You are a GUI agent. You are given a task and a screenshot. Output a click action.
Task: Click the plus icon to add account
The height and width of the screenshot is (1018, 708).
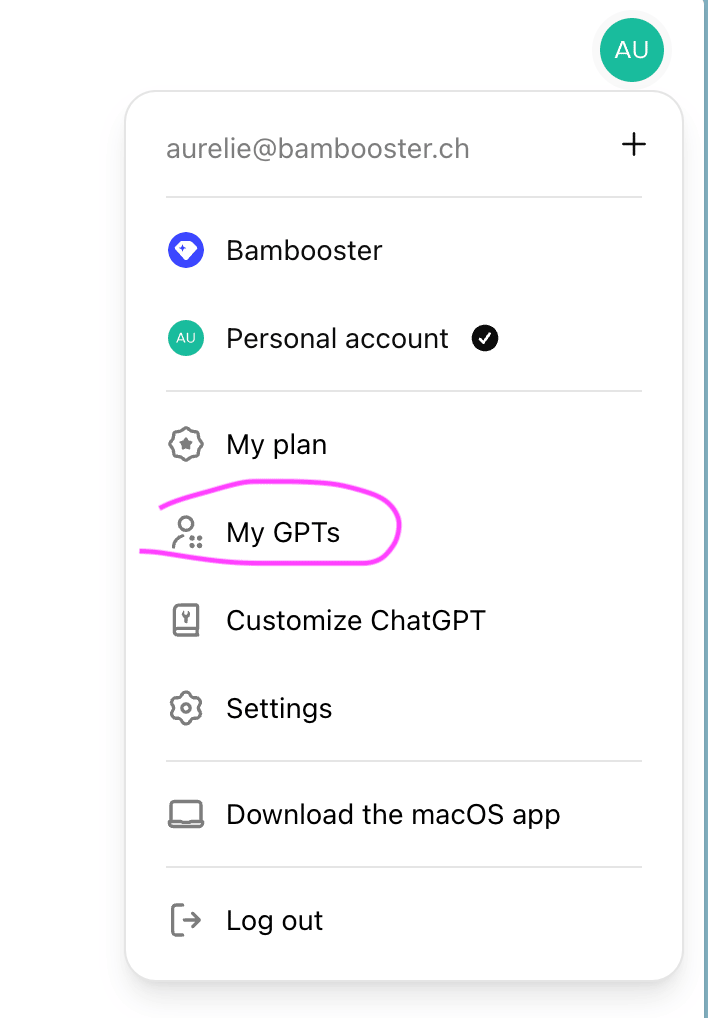[x=633, y=144]
